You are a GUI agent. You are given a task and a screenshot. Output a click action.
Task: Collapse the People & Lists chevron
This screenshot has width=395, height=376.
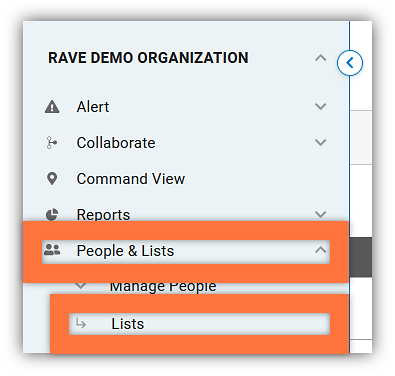(x=320, y=250)
